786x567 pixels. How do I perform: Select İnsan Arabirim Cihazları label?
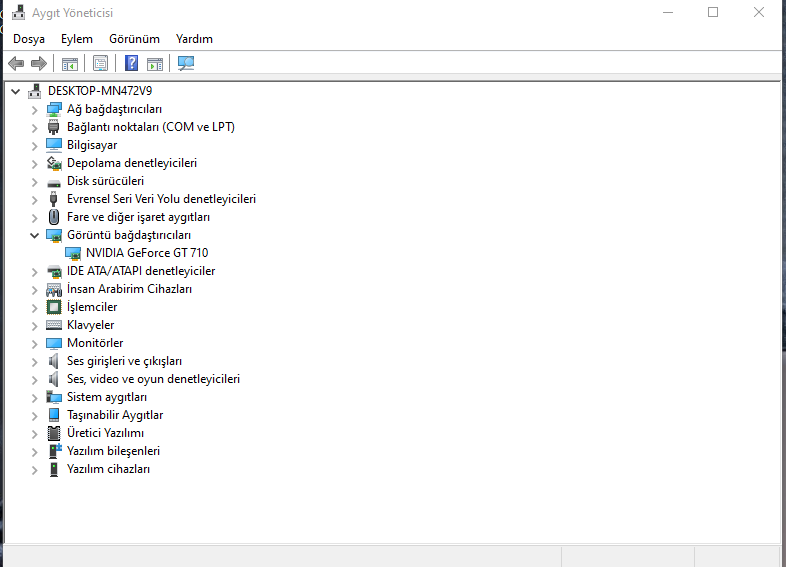coord(129,289)
